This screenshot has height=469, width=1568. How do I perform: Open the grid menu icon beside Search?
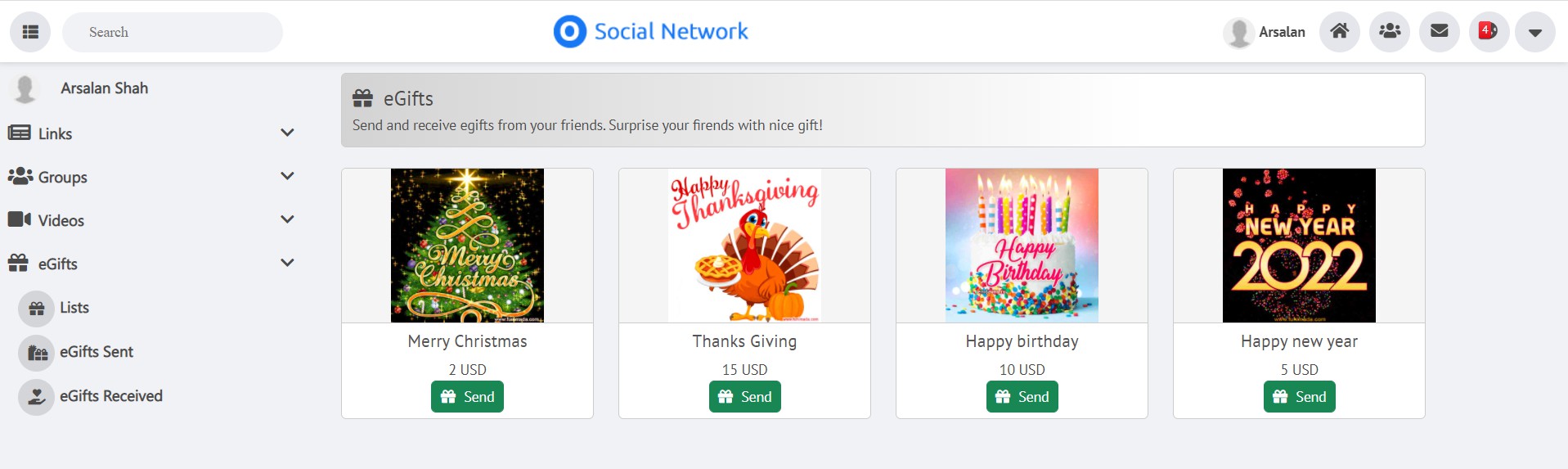pos(30,32)
